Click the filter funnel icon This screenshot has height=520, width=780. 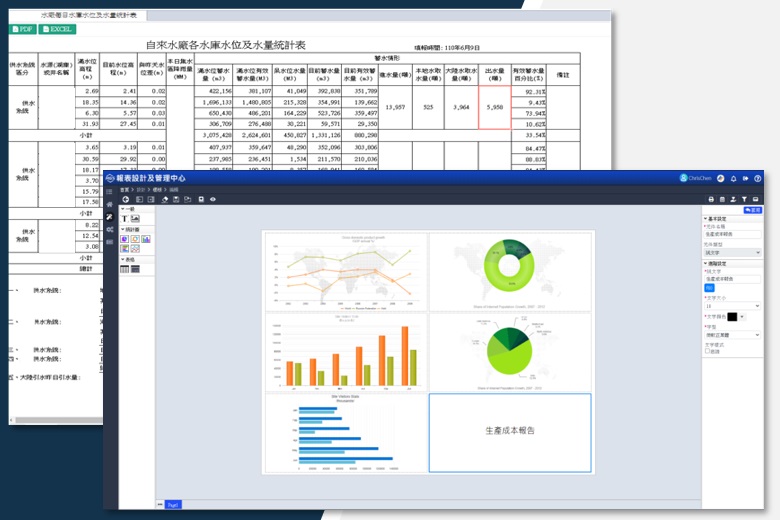pyautogui.click(x=746, y=199)
